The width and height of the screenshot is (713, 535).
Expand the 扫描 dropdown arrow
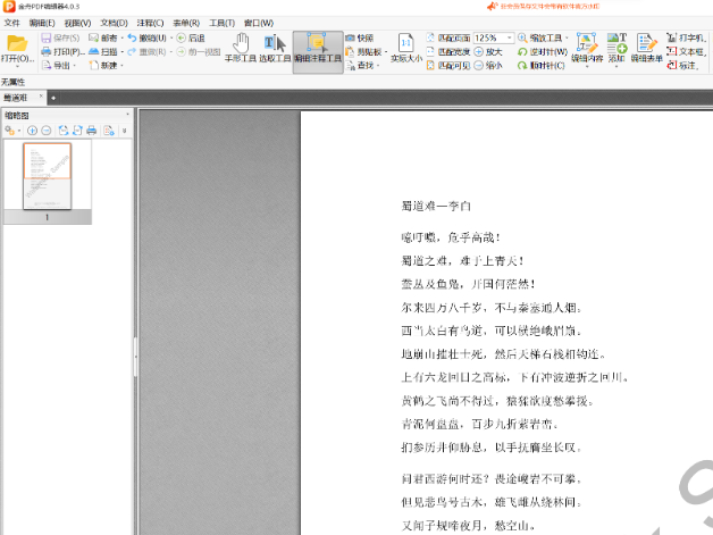coord(122,52)
